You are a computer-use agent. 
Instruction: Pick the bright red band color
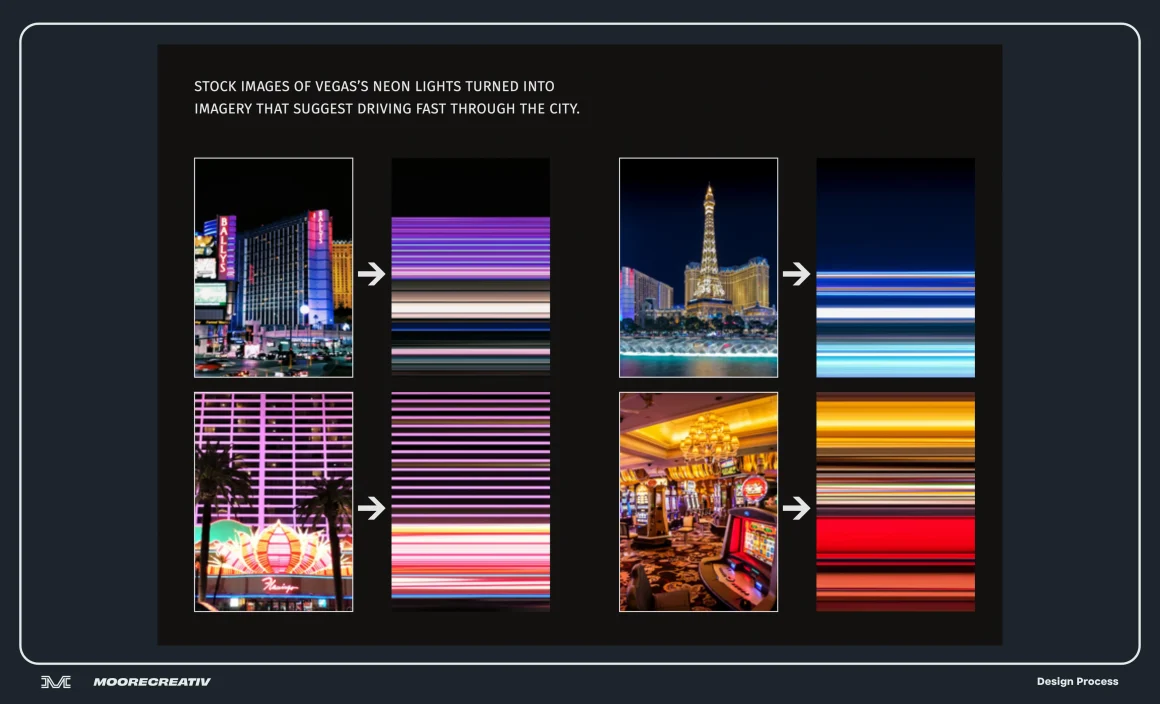tap(895, 536)
